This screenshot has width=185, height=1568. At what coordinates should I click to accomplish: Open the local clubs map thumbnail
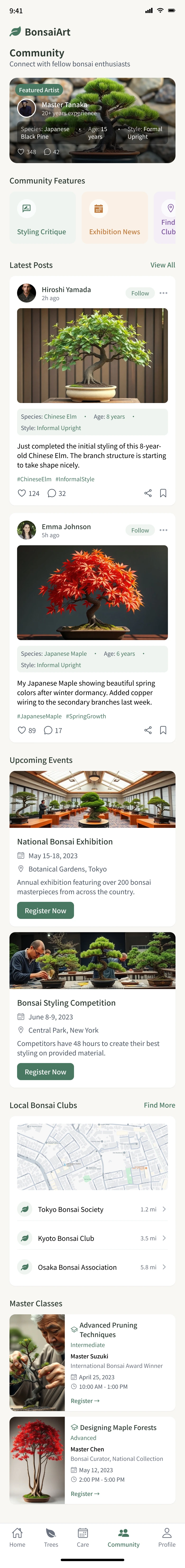[92, 1156]
